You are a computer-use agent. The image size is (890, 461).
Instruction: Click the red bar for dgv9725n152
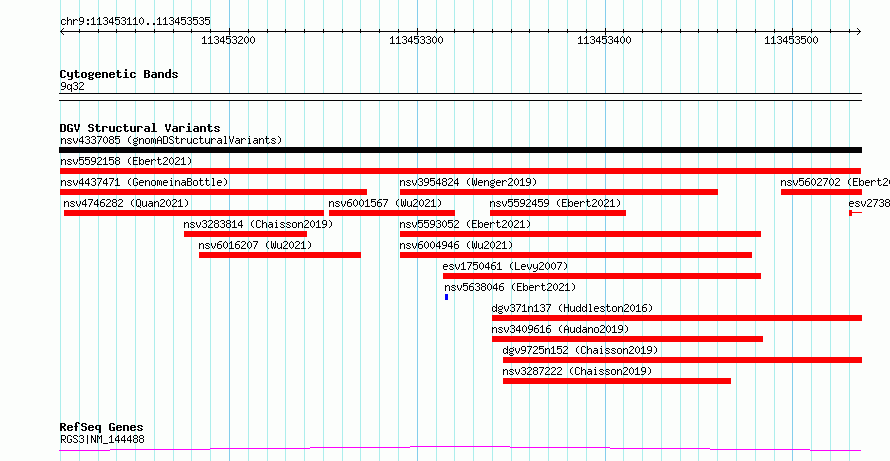pyautogui.click(x=682, y=360)
